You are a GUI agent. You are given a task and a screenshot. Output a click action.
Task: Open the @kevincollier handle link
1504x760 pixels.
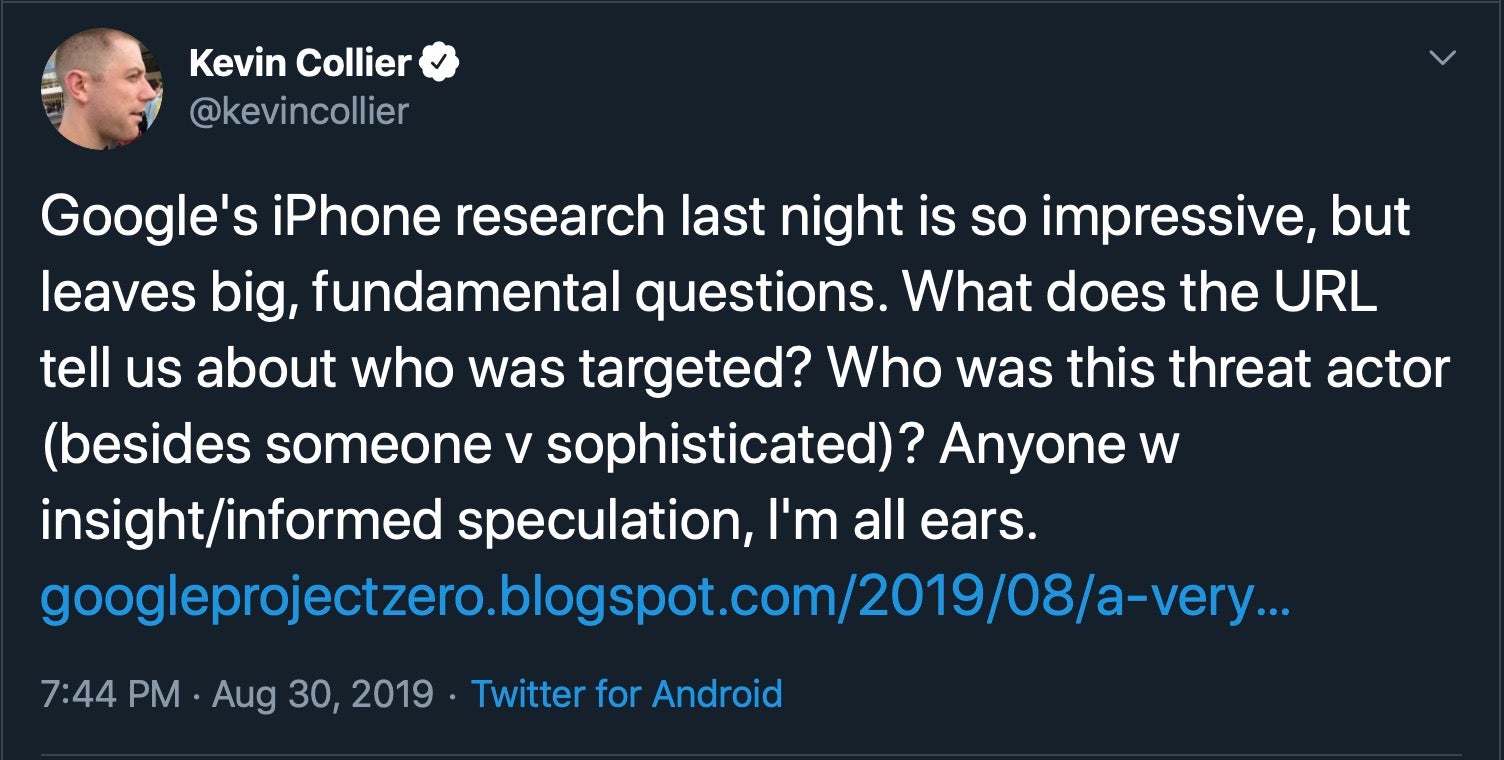[x=298, y=110]
